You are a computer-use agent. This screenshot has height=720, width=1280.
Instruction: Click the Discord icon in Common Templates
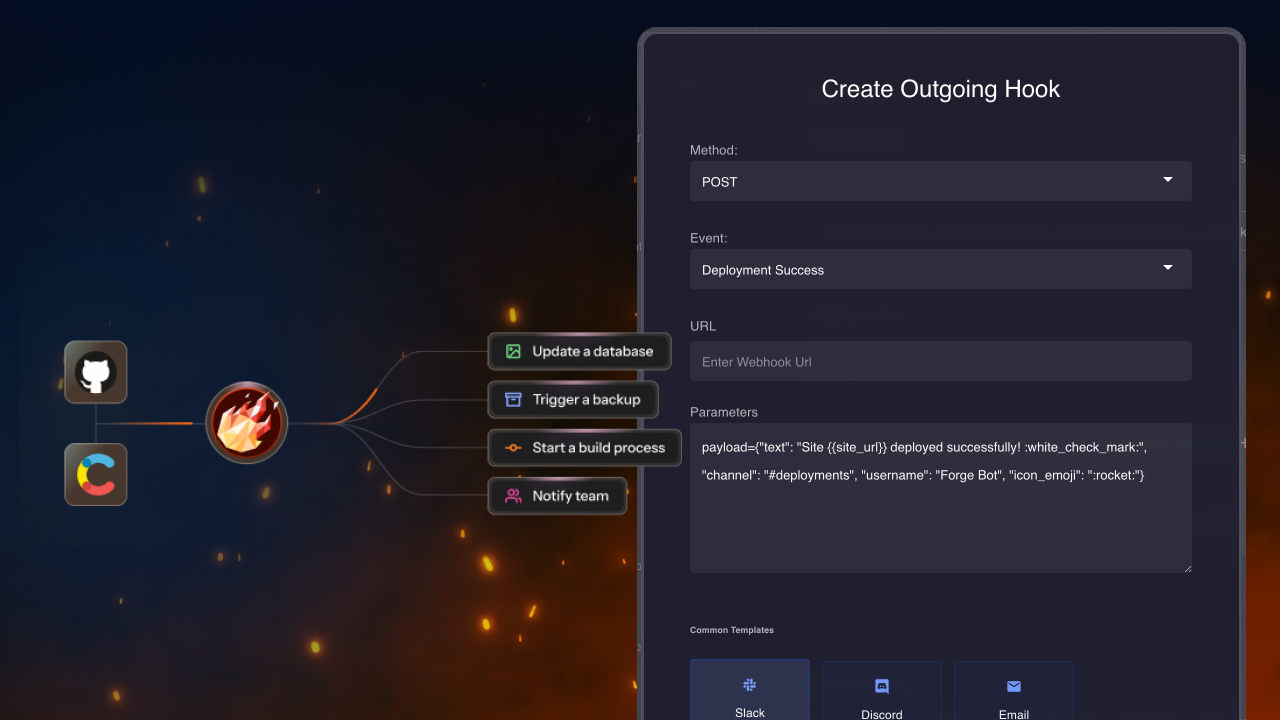click(881, 685)
